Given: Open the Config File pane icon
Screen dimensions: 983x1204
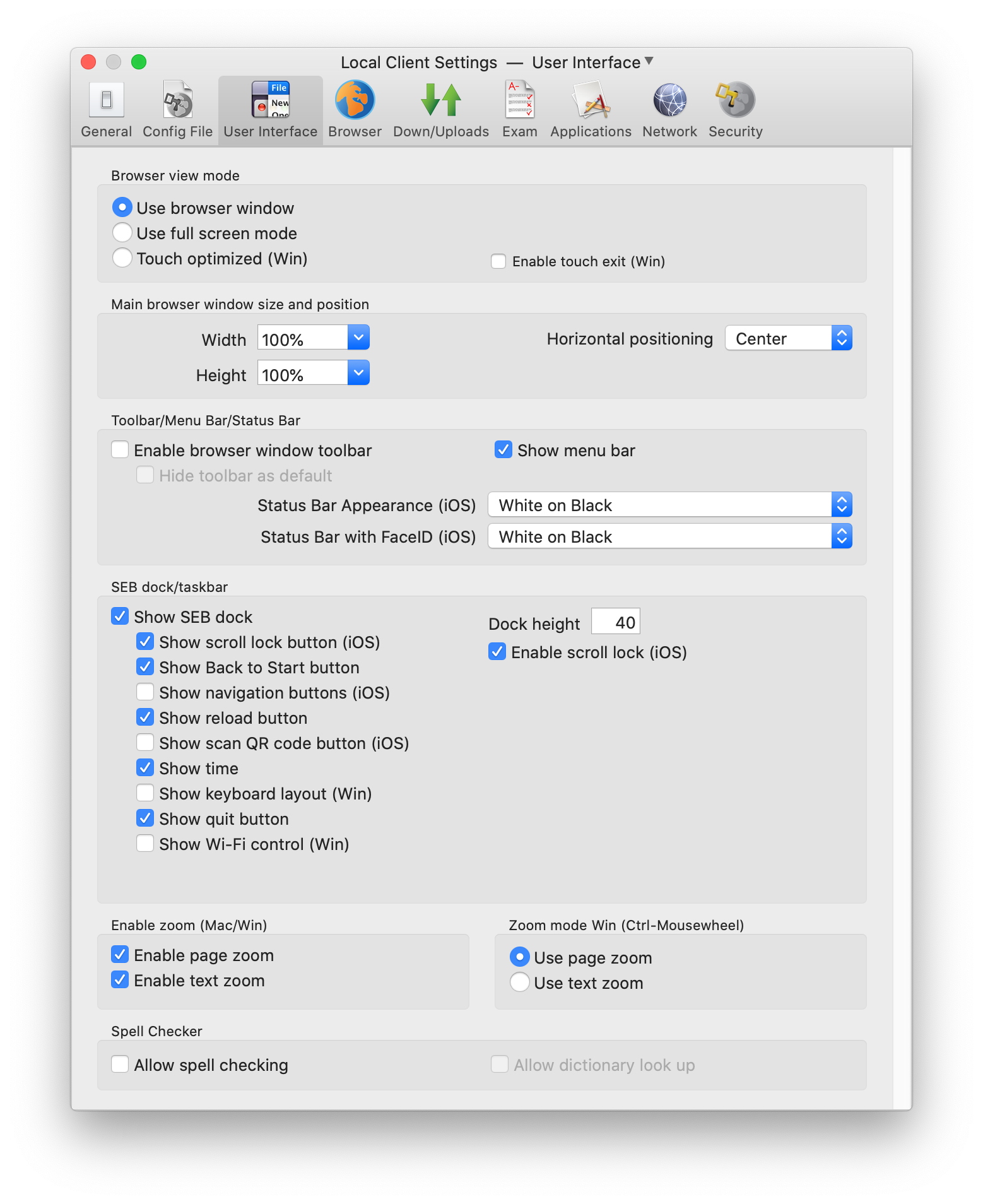Looking at the screenshot, I should (178, 100).
